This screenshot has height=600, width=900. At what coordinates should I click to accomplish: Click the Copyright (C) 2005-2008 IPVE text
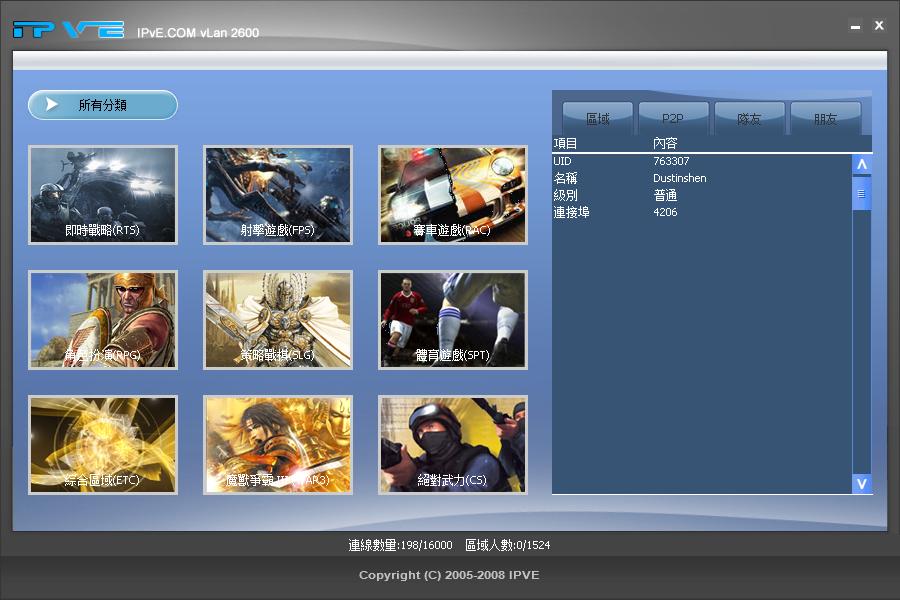pyautogui.click(x=449, y=575)
